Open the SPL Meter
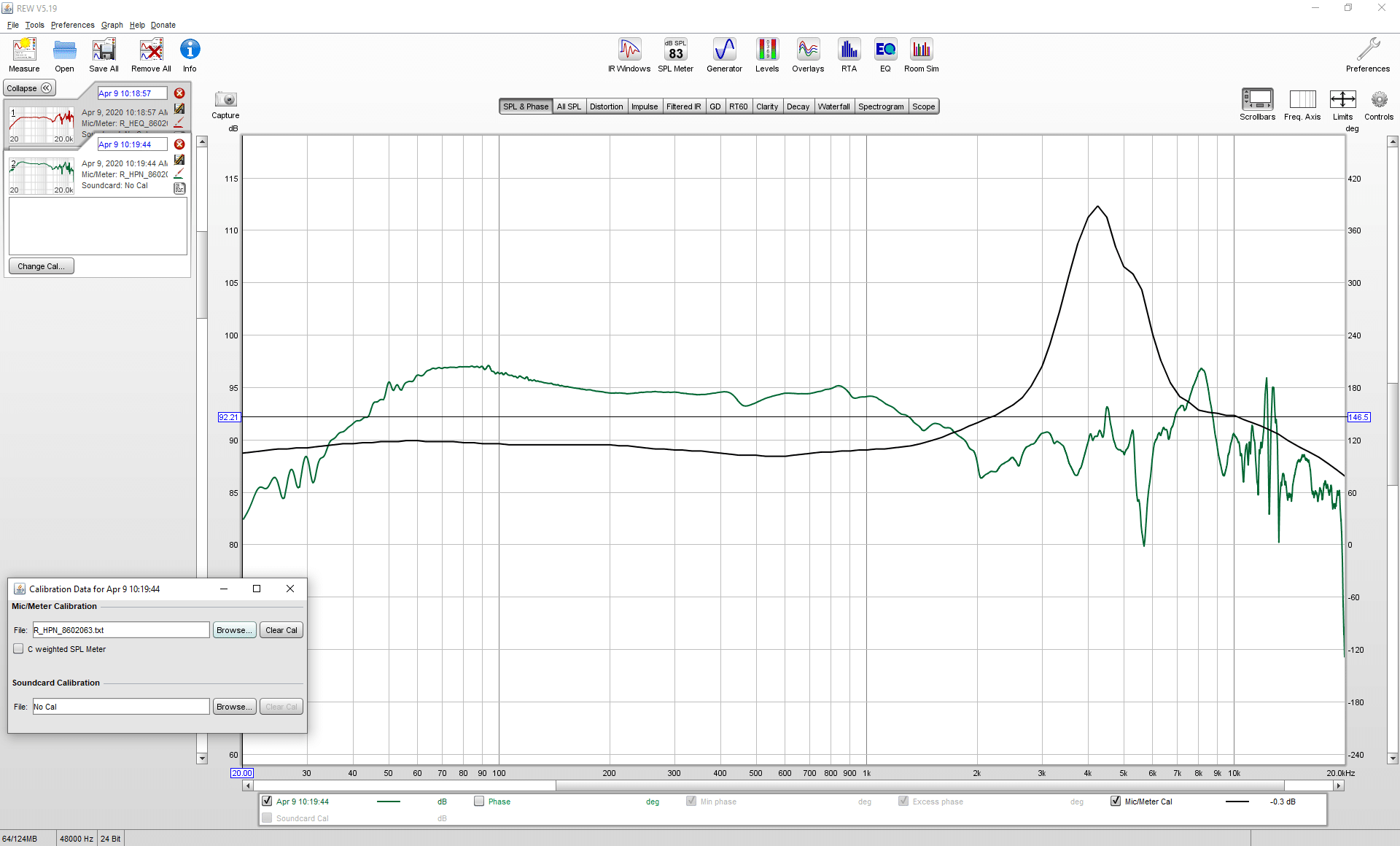 (x=675, y=55)
